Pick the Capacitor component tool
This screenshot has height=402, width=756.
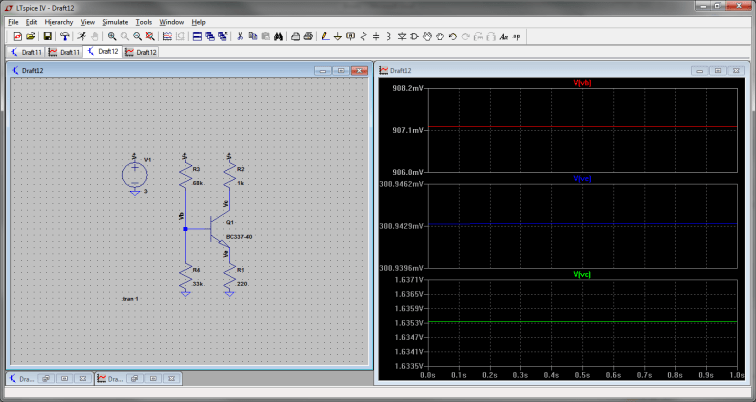coord(376,36)
